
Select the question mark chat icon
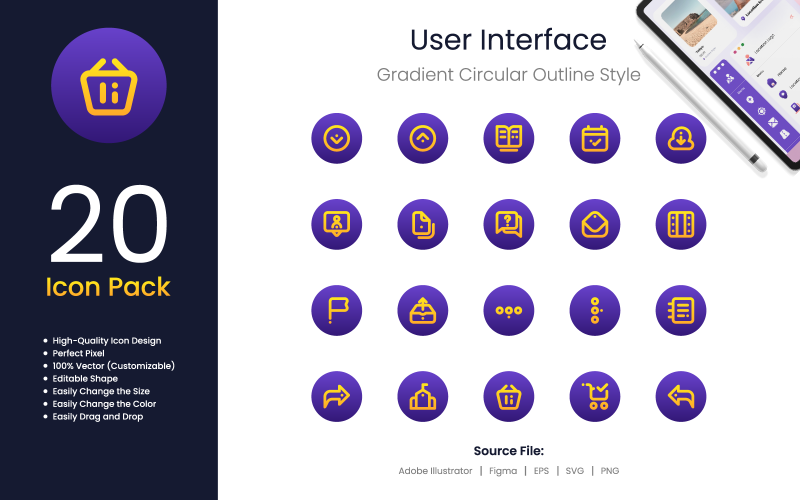[x=508, y=224]
